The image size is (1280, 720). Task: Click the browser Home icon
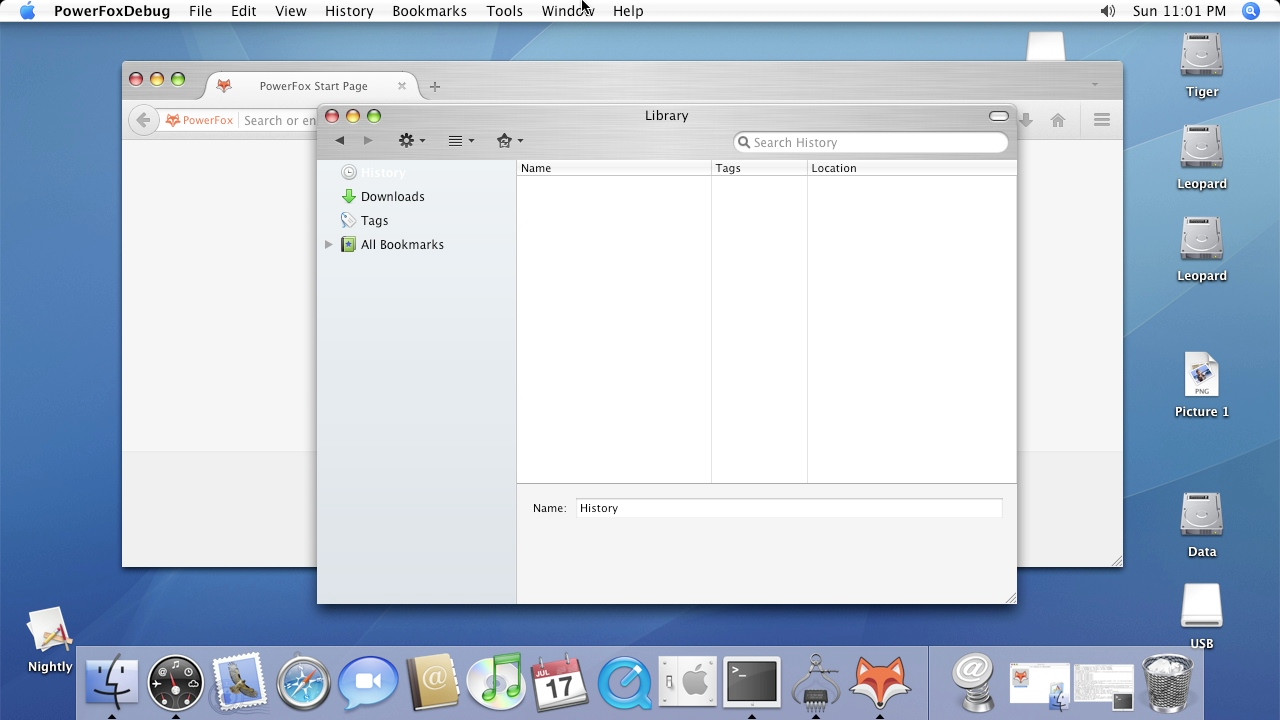pos(1058,120)
